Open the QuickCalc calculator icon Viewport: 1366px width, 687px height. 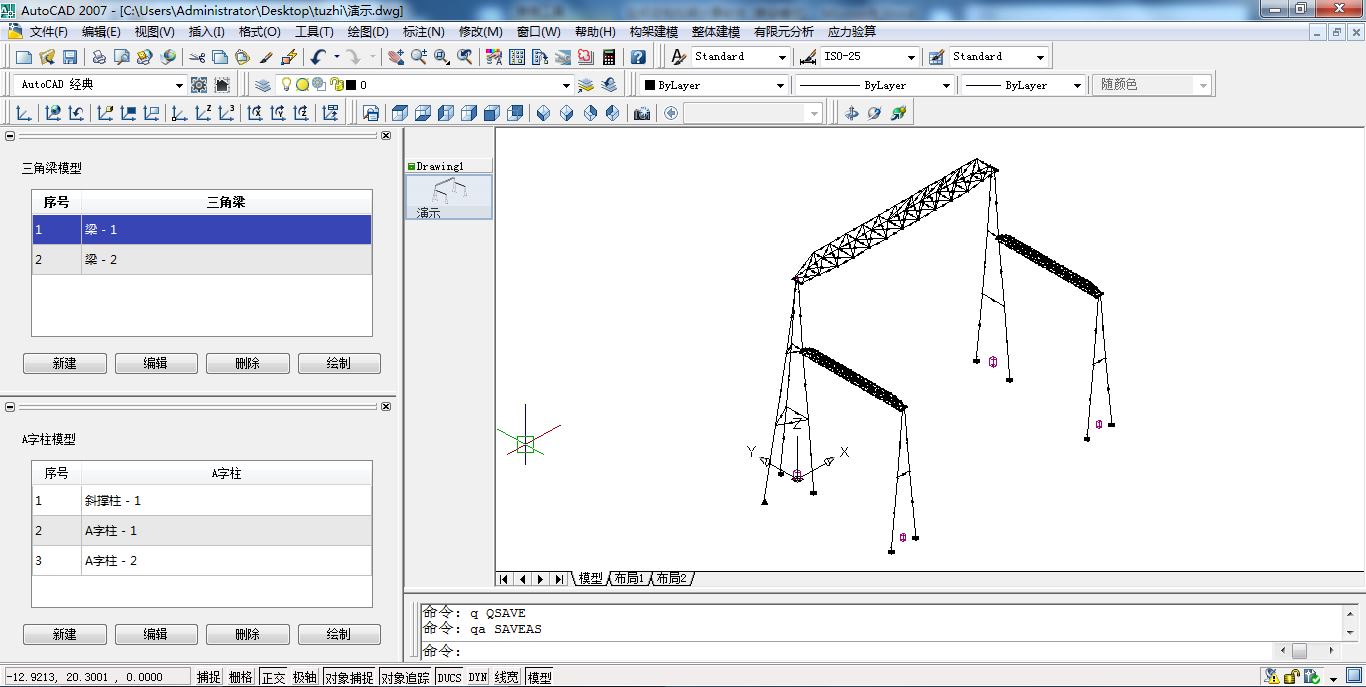coord(609,57)
